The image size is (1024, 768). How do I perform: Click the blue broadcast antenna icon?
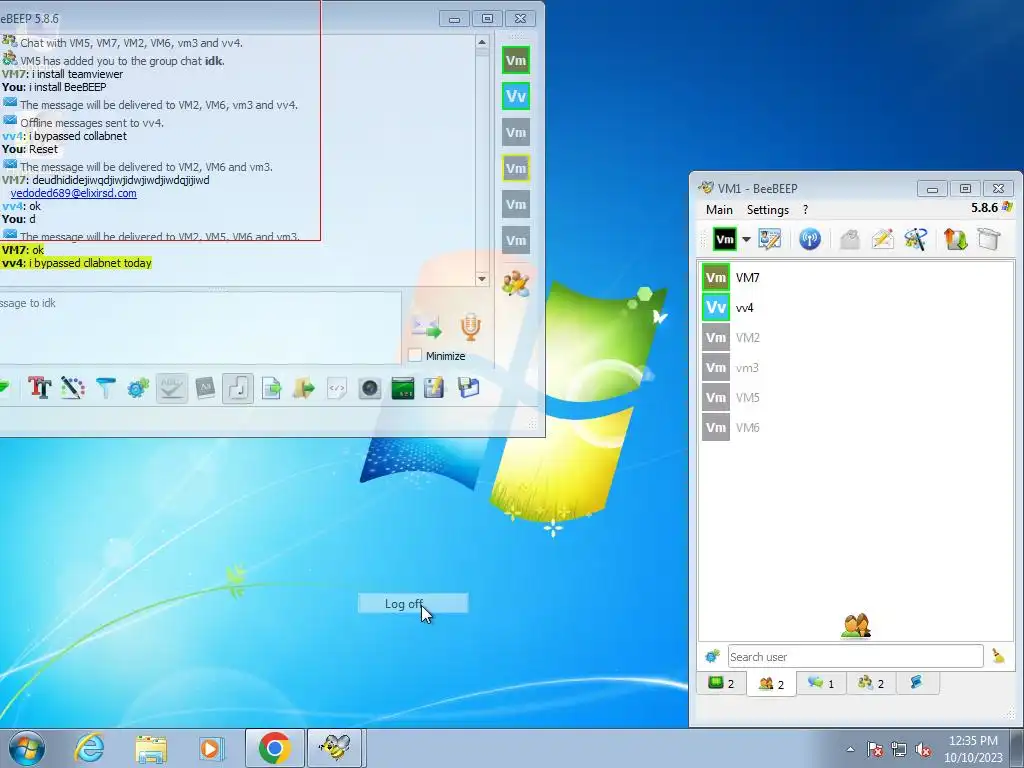pos(810,240)
